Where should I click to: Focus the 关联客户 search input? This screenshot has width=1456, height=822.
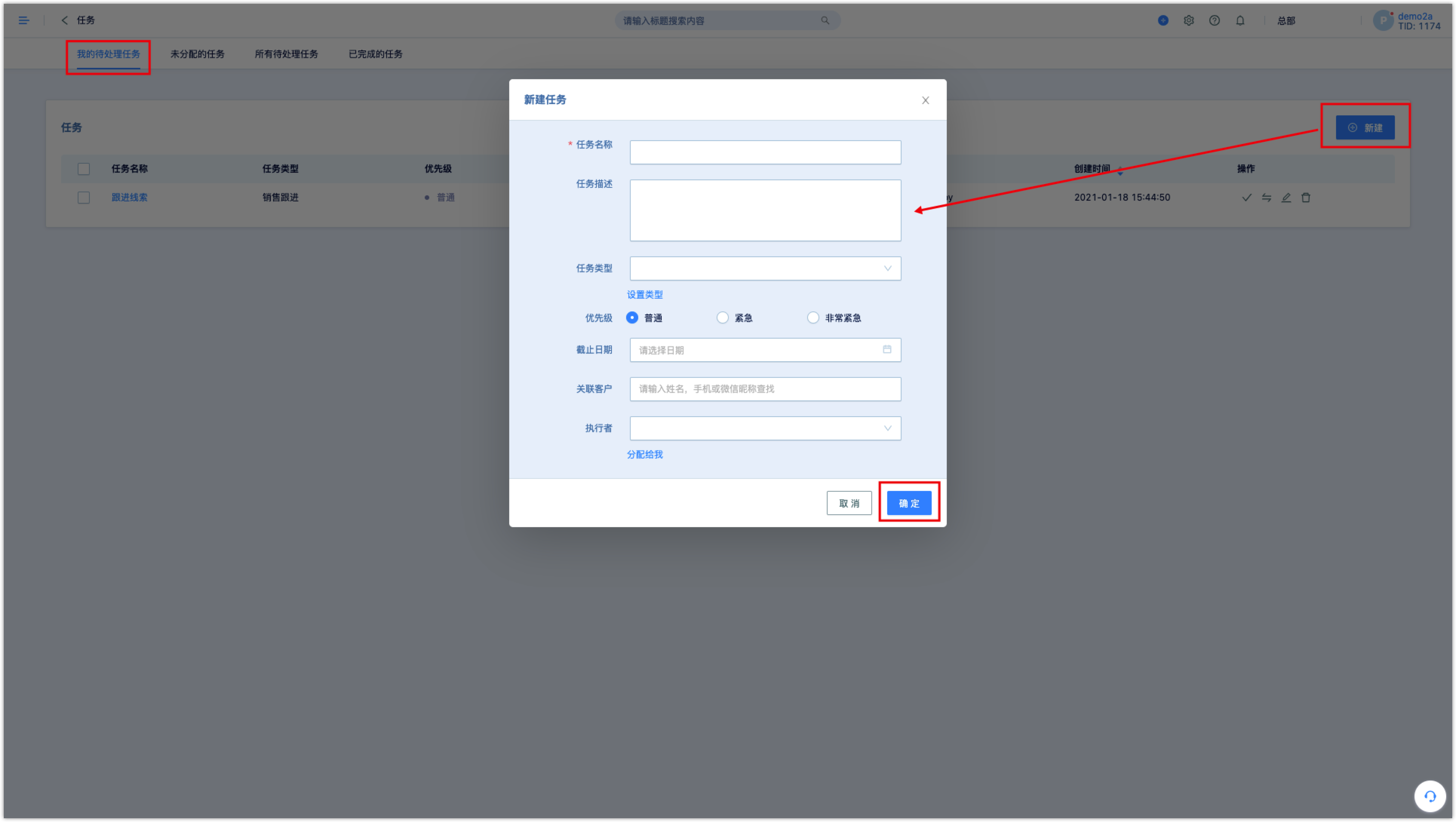[x=765, y=389]
